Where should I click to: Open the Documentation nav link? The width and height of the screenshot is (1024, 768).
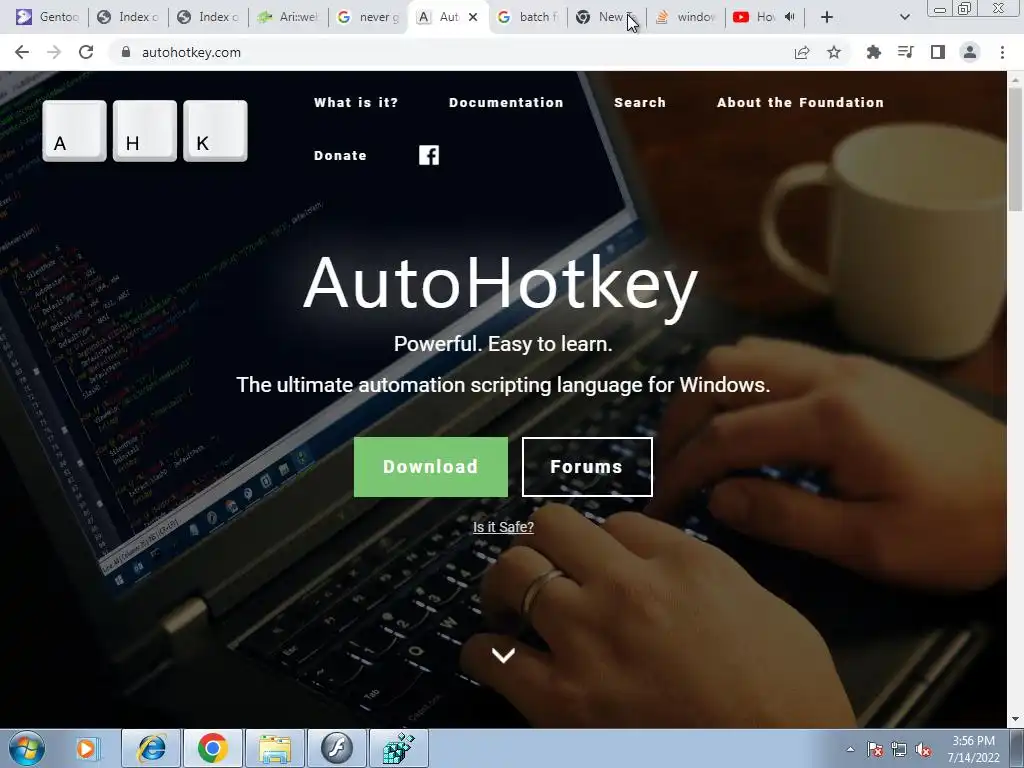coord(506,103)
